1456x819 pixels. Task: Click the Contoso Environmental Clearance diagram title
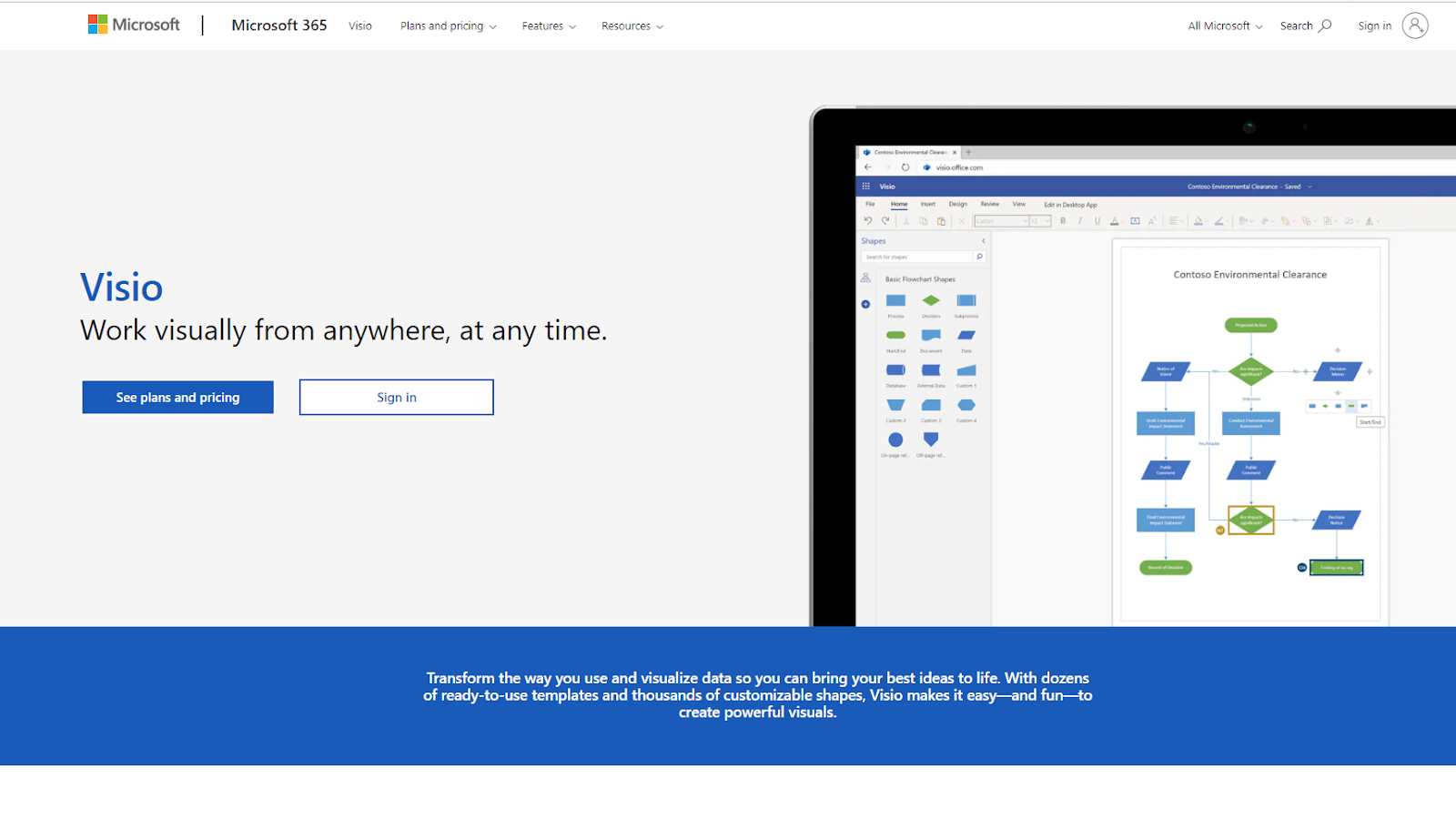[1250, 275]
